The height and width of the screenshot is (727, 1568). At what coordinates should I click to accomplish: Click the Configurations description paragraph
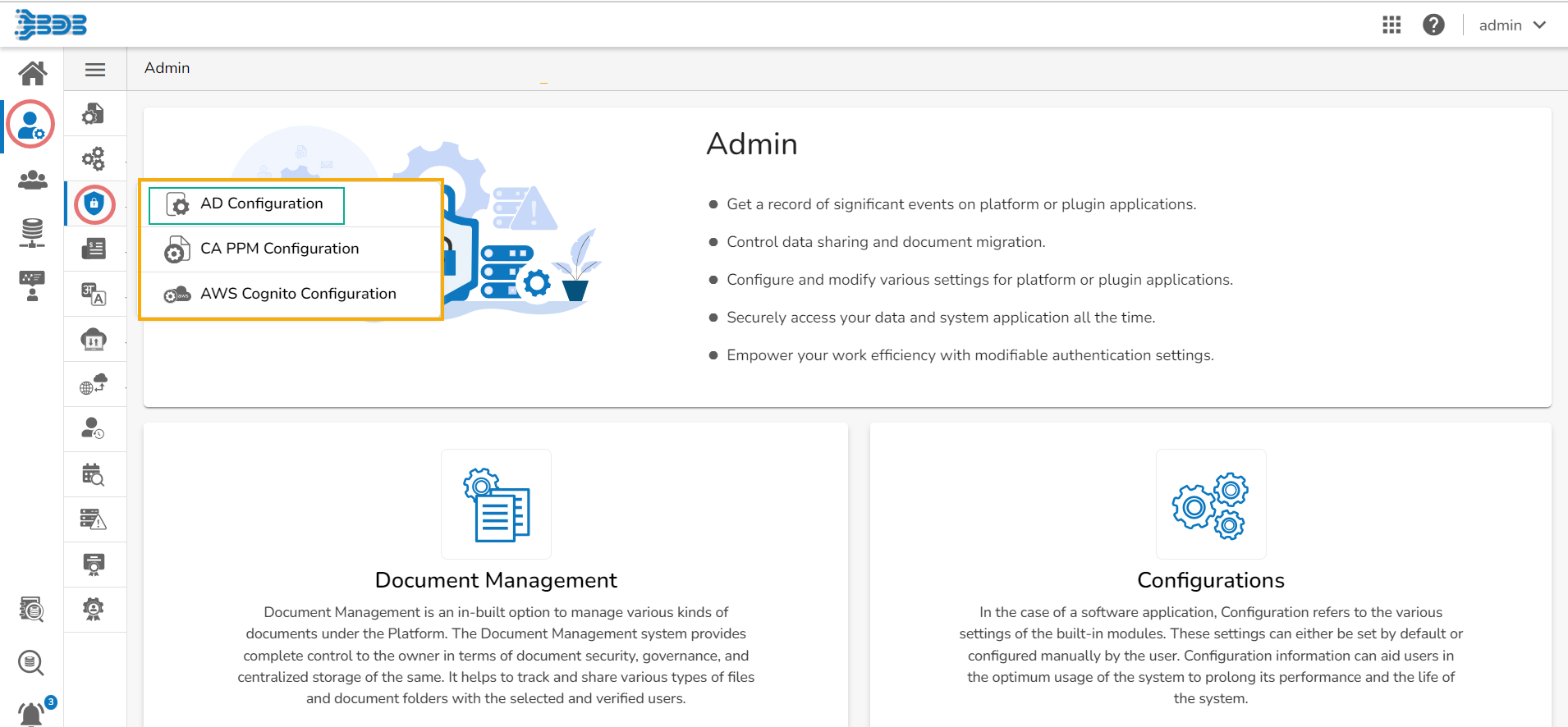[x=1211, y=655]
